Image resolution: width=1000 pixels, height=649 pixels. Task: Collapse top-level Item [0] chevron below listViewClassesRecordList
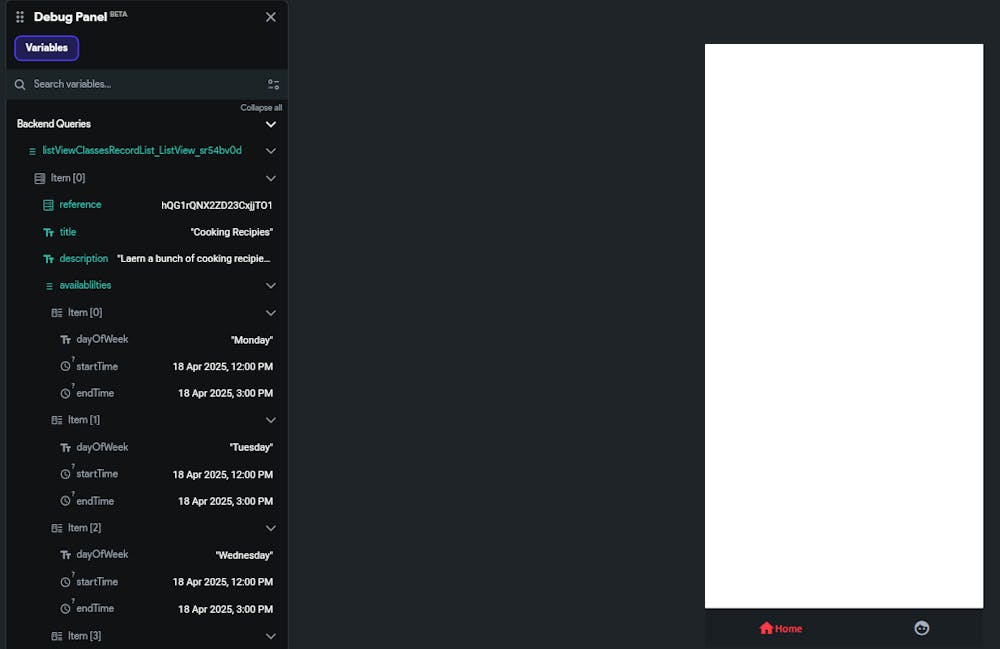(271, 179)
